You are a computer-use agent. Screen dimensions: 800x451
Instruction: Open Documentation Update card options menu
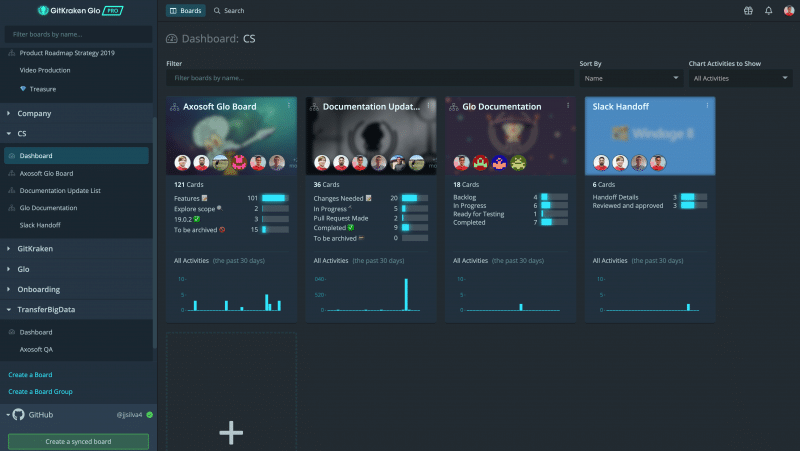(429, 106)
